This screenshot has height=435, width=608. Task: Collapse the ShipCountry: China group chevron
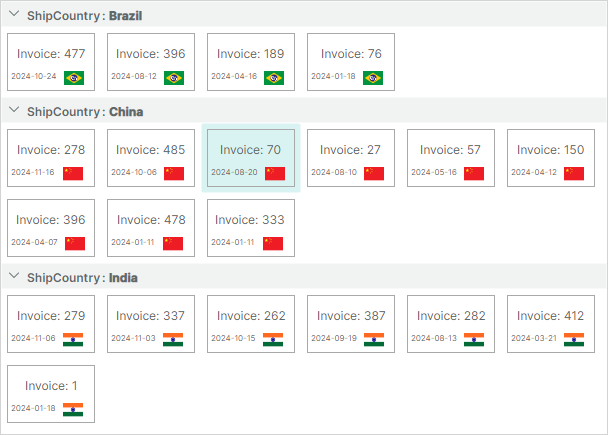click(14, 110)
